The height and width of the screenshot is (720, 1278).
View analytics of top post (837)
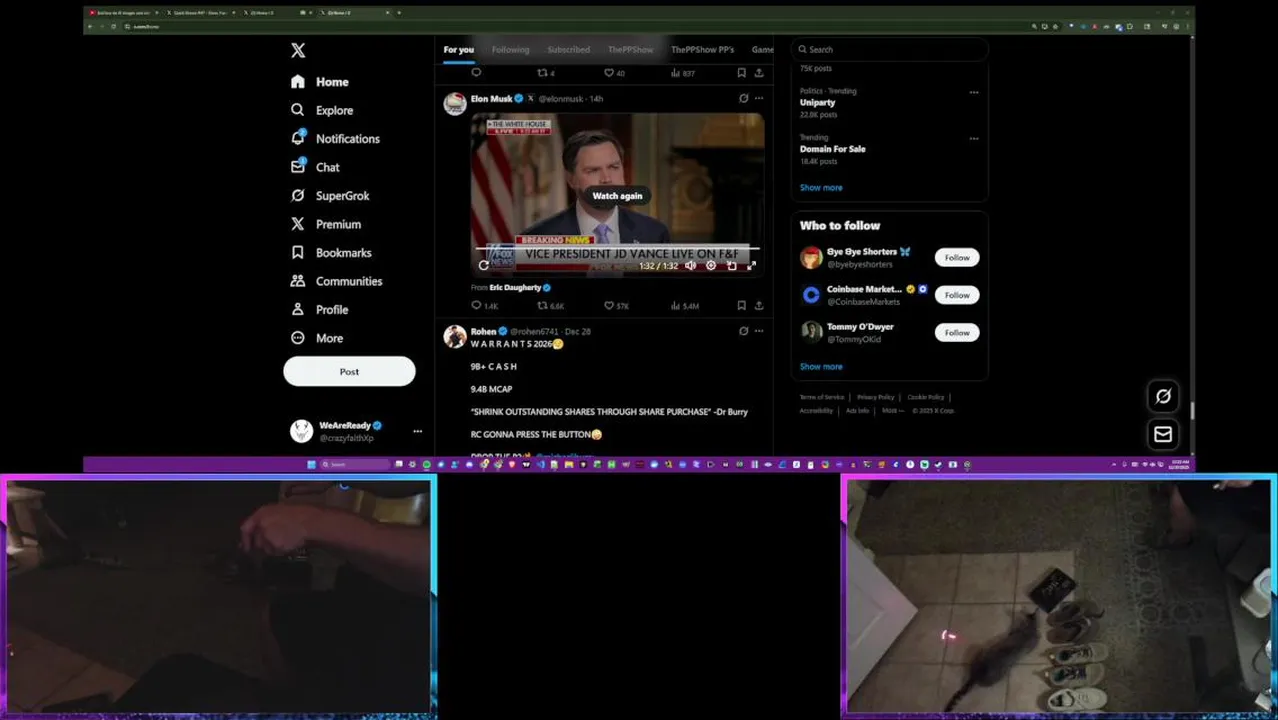pyautogui.click(x=682, y=73)
